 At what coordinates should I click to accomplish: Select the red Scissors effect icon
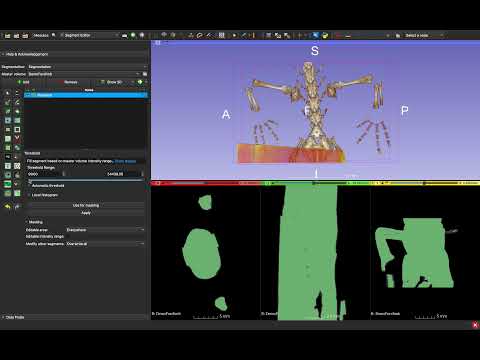point(17,138)
